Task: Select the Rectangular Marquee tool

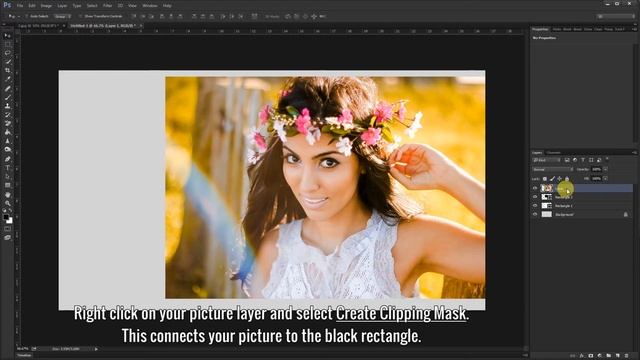Action: [7, 44]
